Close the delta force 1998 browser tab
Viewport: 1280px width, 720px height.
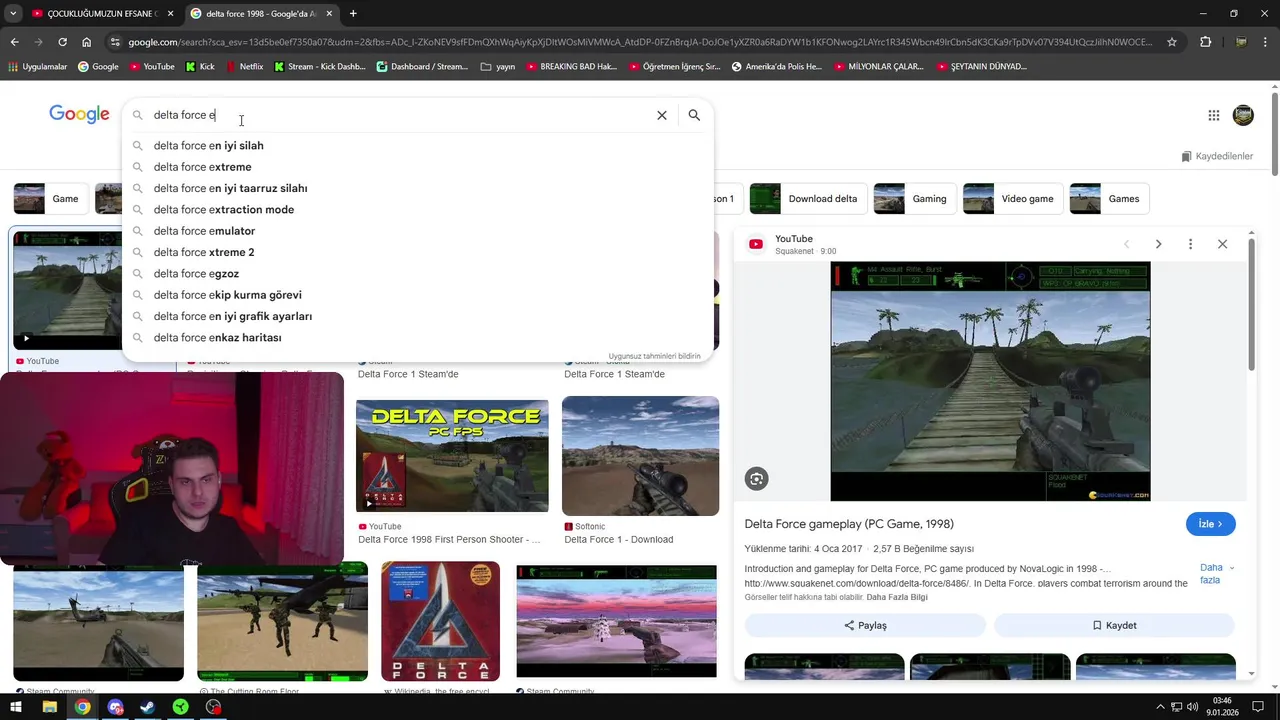[329, 14]
